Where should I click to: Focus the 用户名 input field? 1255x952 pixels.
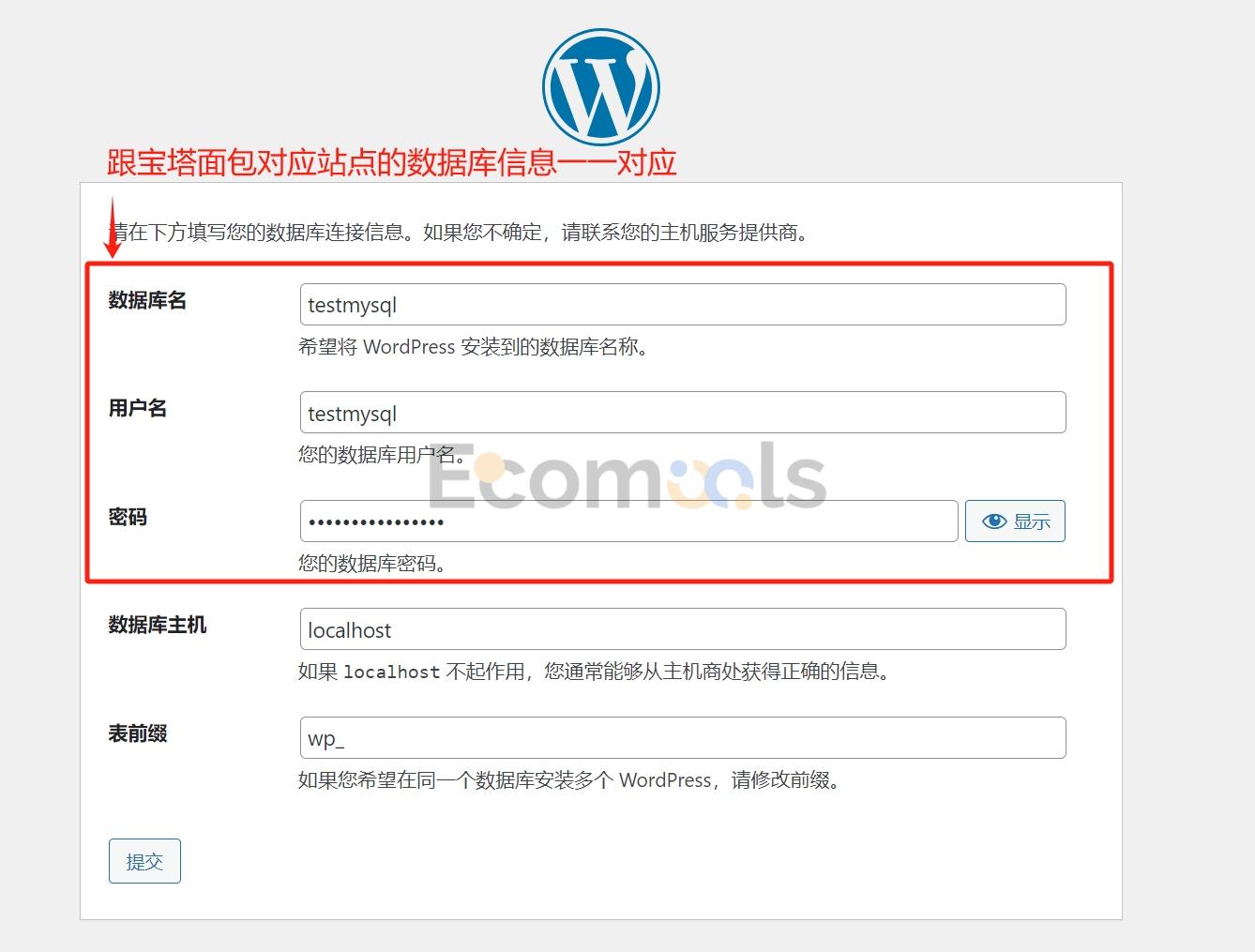coord(683,413)
